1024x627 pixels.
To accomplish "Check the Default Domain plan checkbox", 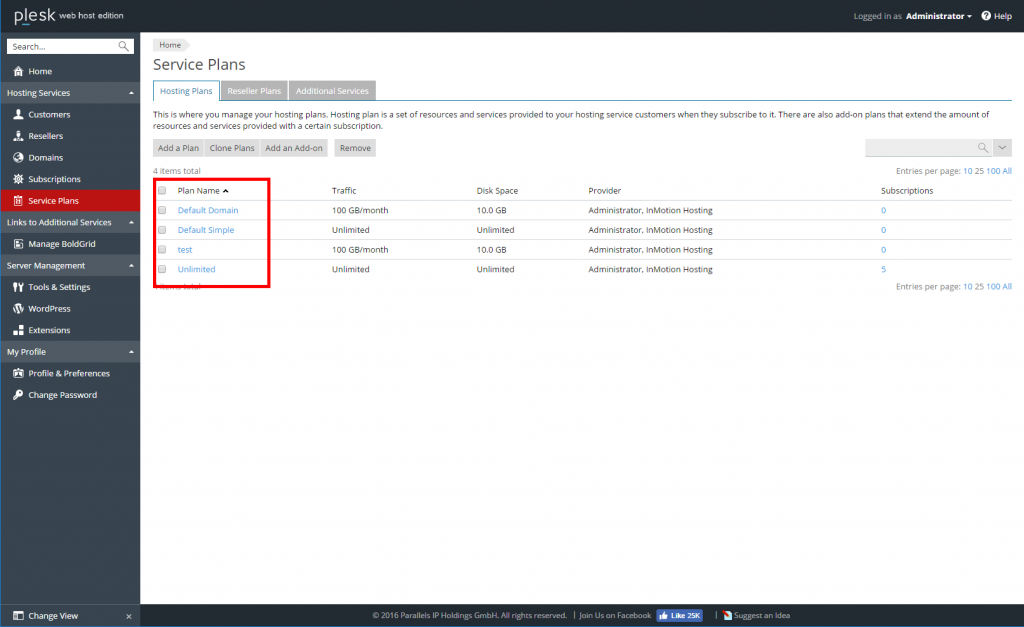I will tap(162, 210).
